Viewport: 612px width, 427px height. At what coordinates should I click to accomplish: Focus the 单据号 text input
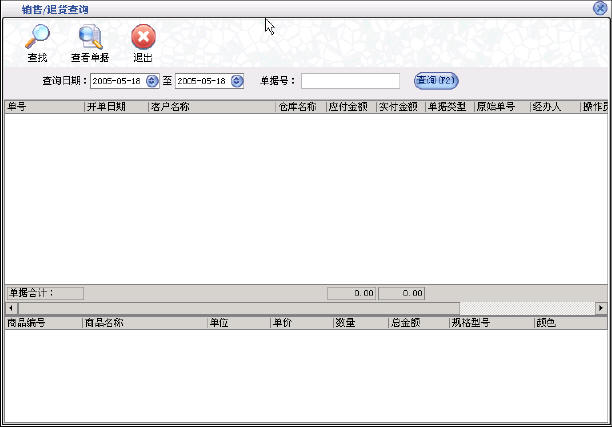(350, 81)
